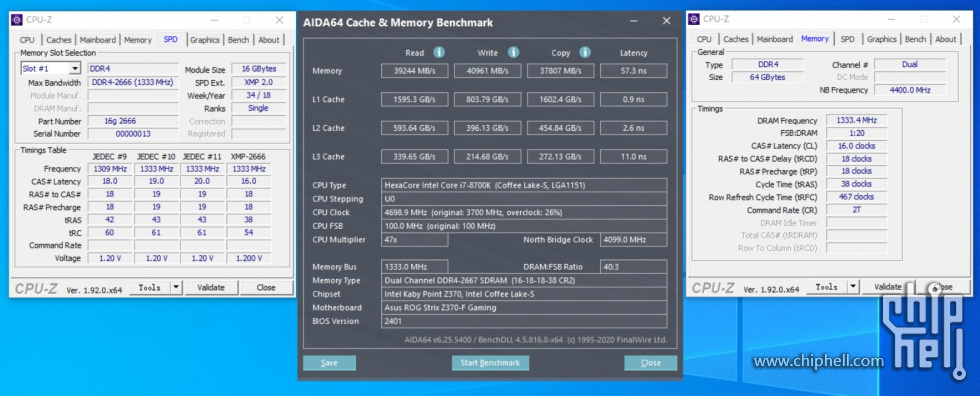Click Tools button in SPD CPU-Z window

[x=150, y=287]
